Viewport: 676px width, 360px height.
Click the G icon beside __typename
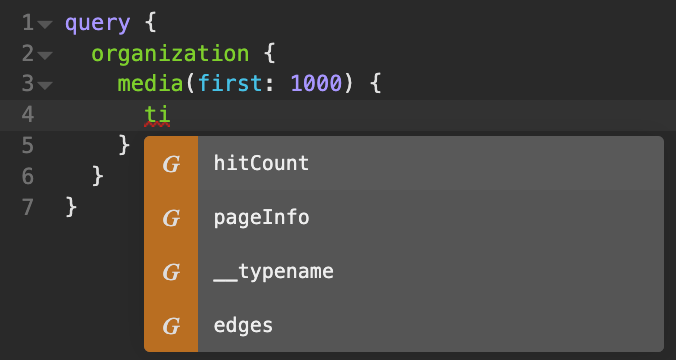tap(171, 272)
